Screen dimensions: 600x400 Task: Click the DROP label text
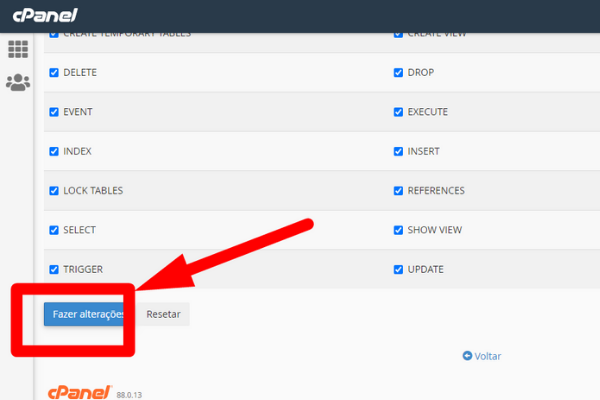pyautogui.click(x=421, y=72)
